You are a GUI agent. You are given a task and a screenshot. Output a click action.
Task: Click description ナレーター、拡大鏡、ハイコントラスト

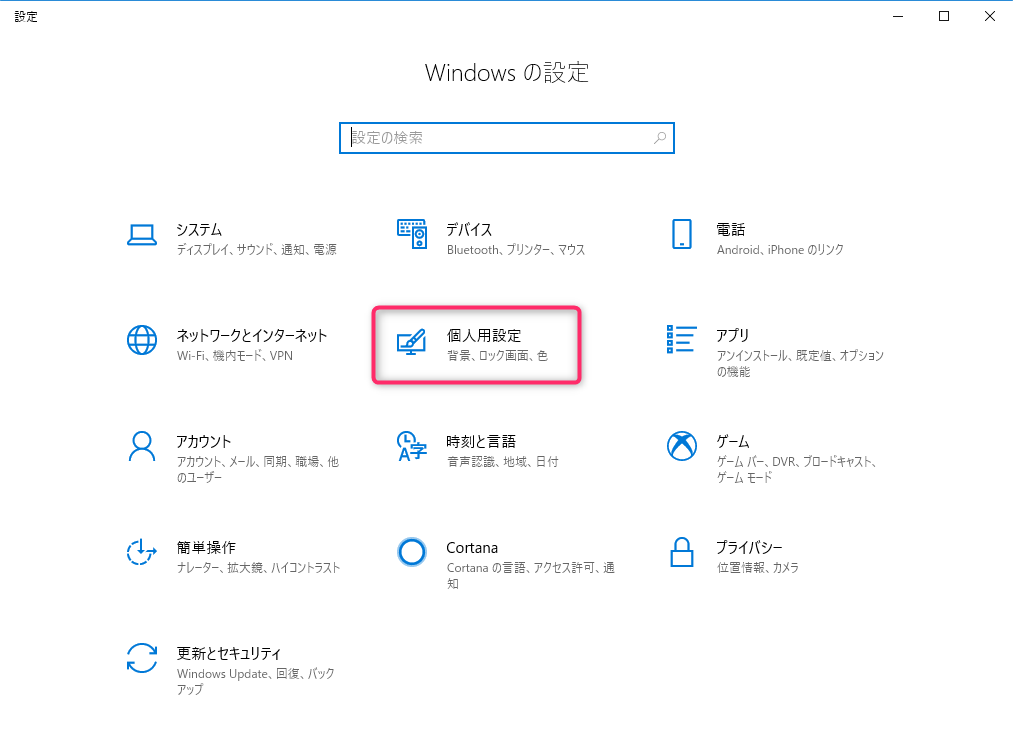coord(258,567)
